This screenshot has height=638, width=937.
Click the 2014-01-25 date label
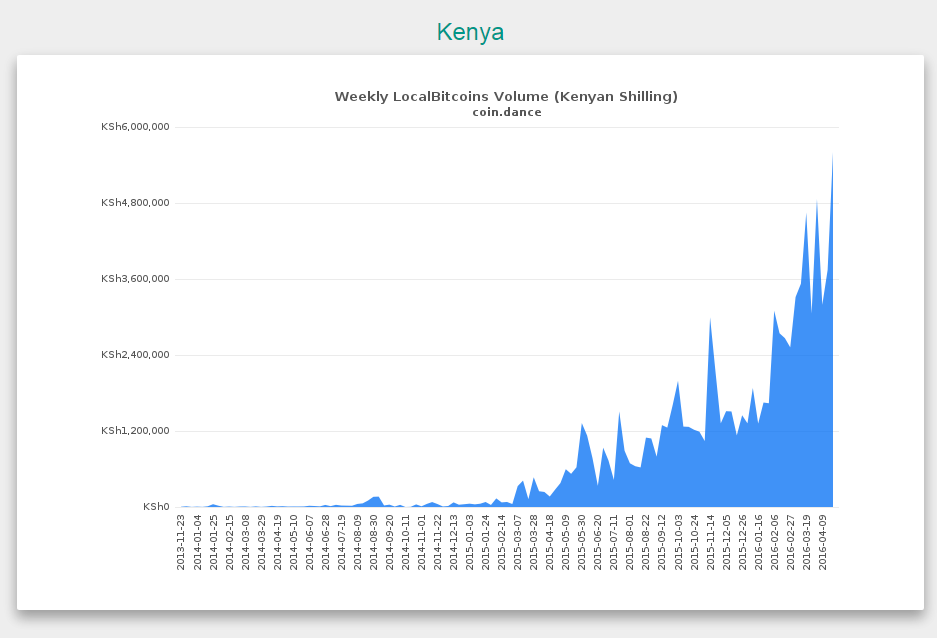tap(213, 542)
